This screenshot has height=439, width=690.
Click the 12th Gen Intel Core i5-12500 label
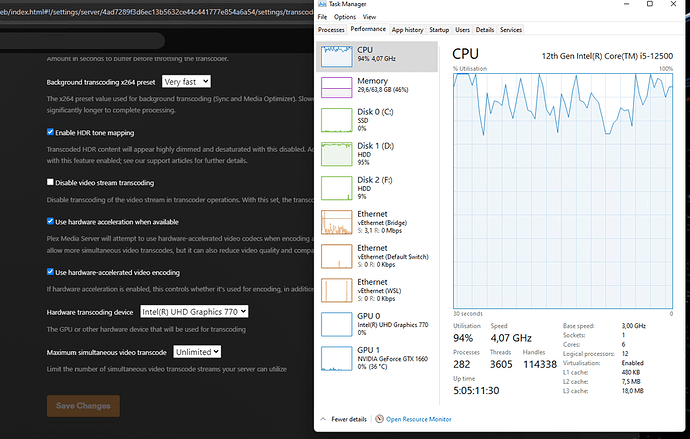pos(607,56)
